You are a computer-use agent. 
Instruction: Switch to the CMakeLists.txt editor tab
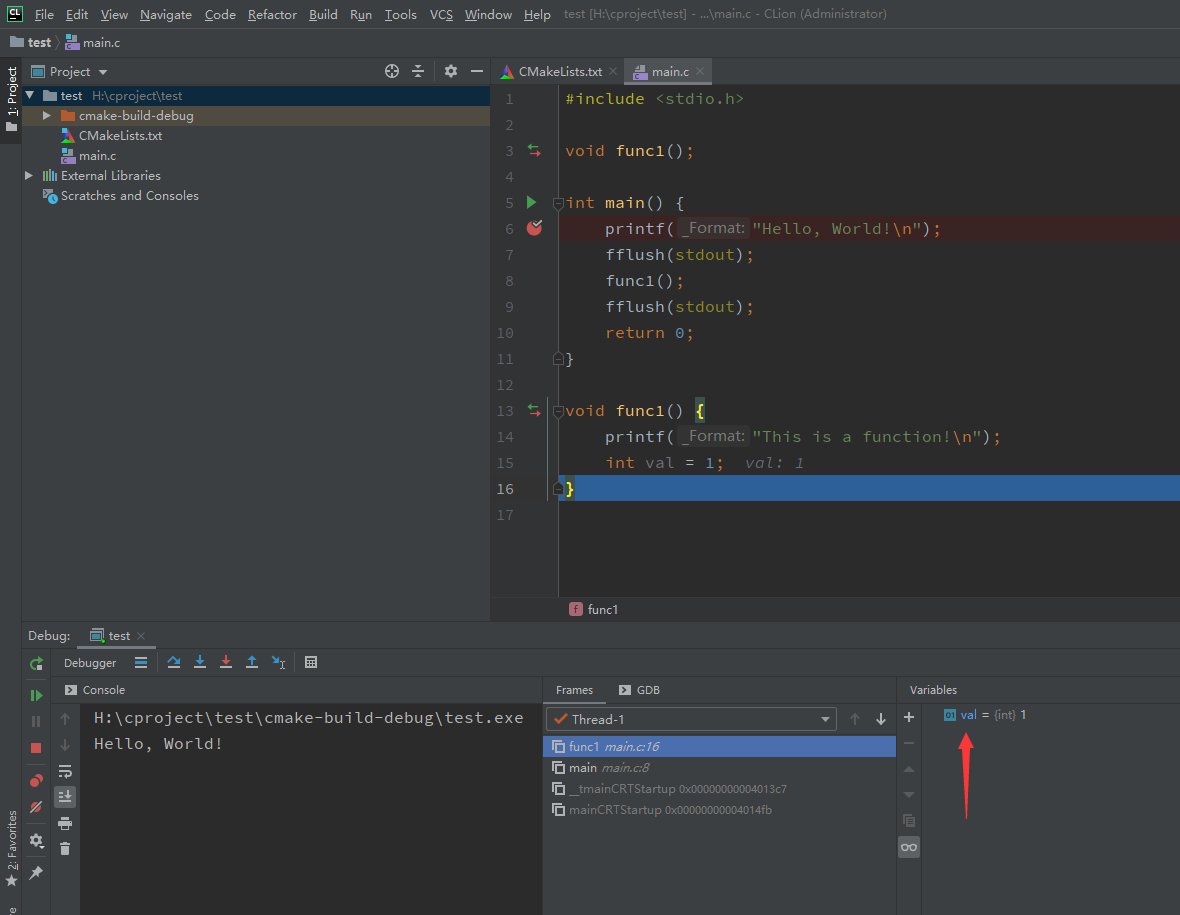click(559, 72)
